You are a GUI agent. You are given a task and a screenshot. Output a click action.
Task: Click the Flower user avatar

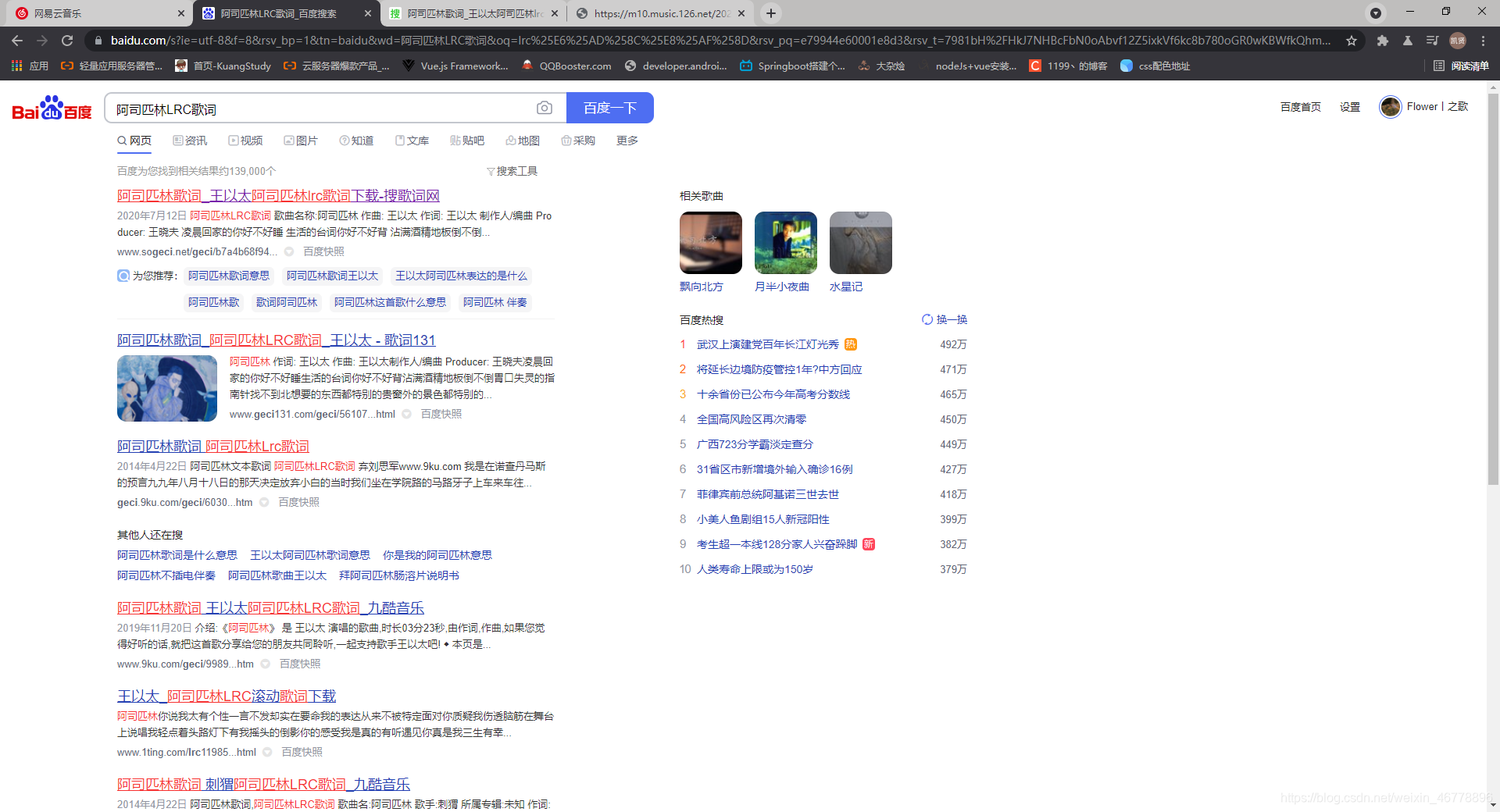tap(1390, 107)
